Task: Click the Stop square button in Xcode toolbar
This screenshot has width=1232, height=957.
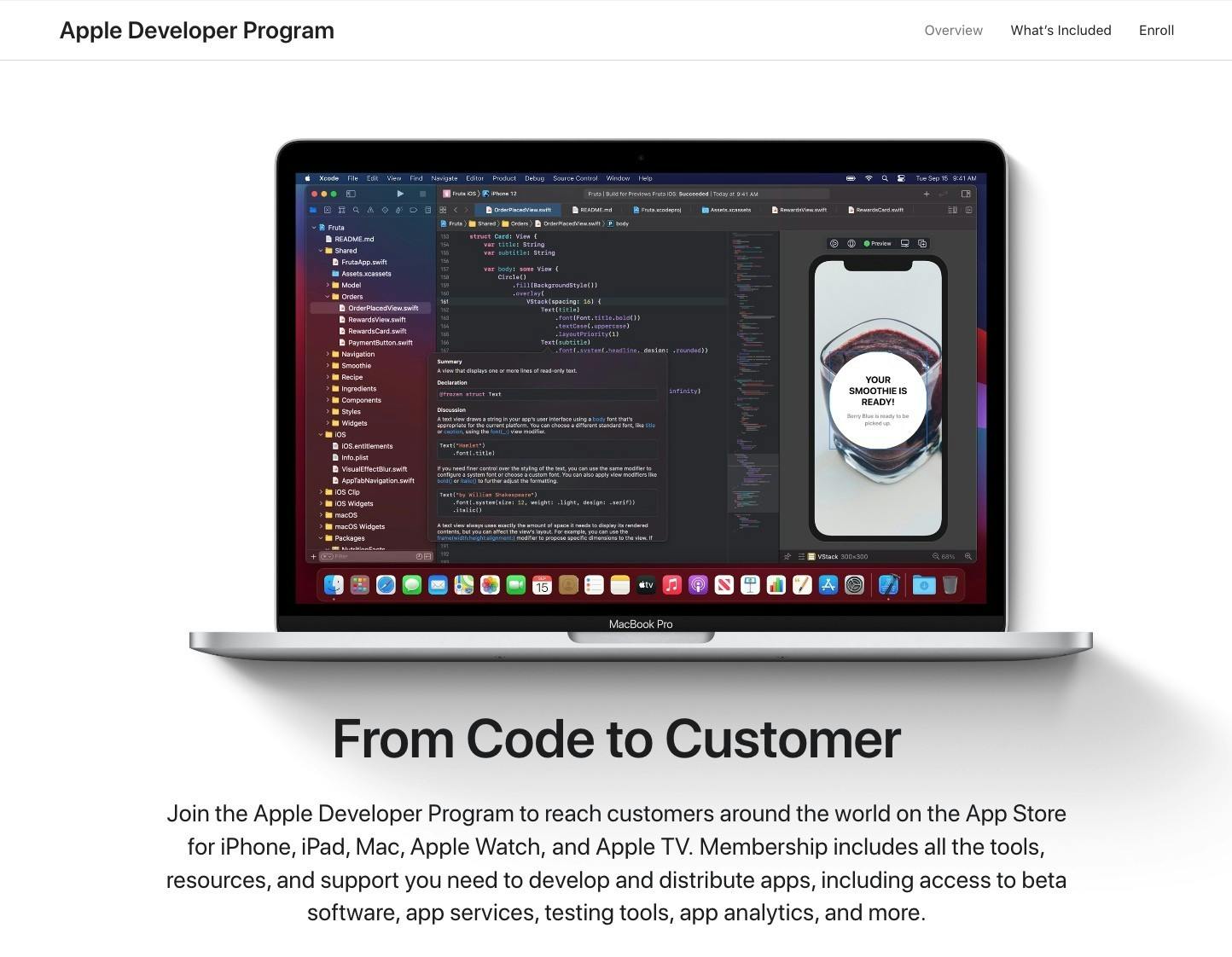Action: pyautogui.click(x=422, y=194)
